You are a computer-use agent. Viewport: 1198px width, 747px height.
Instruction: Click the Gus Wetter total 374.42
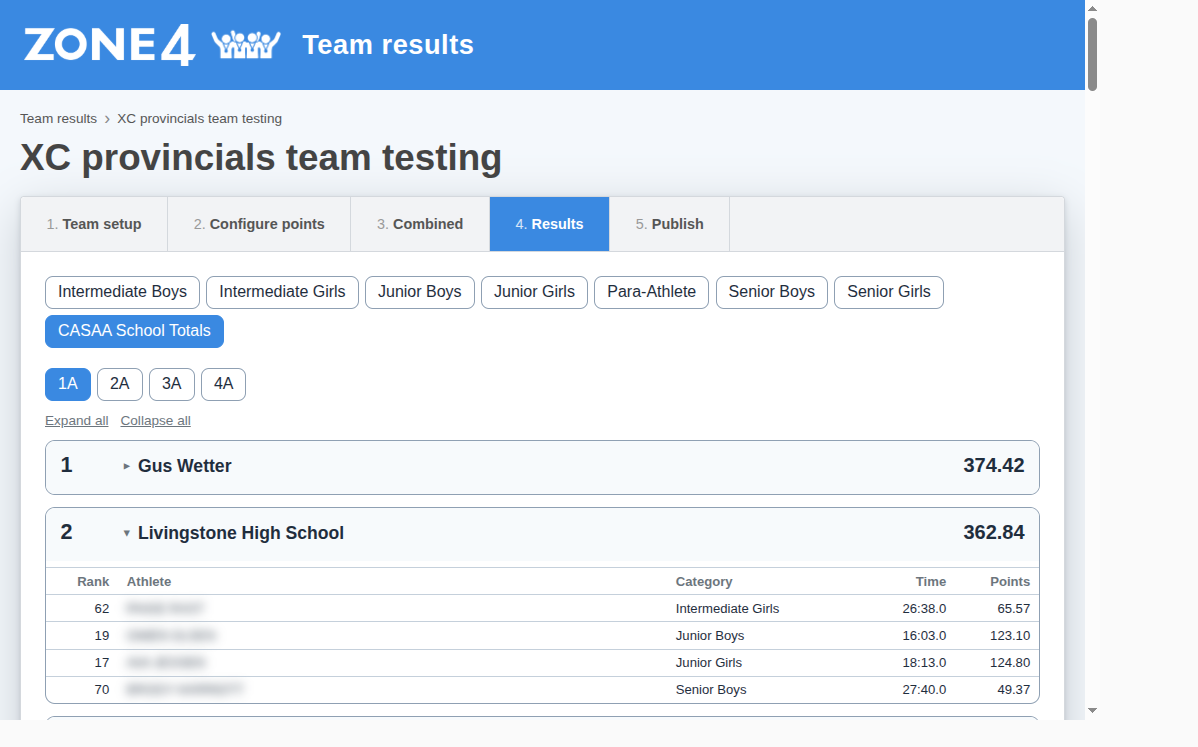(993, 465)
